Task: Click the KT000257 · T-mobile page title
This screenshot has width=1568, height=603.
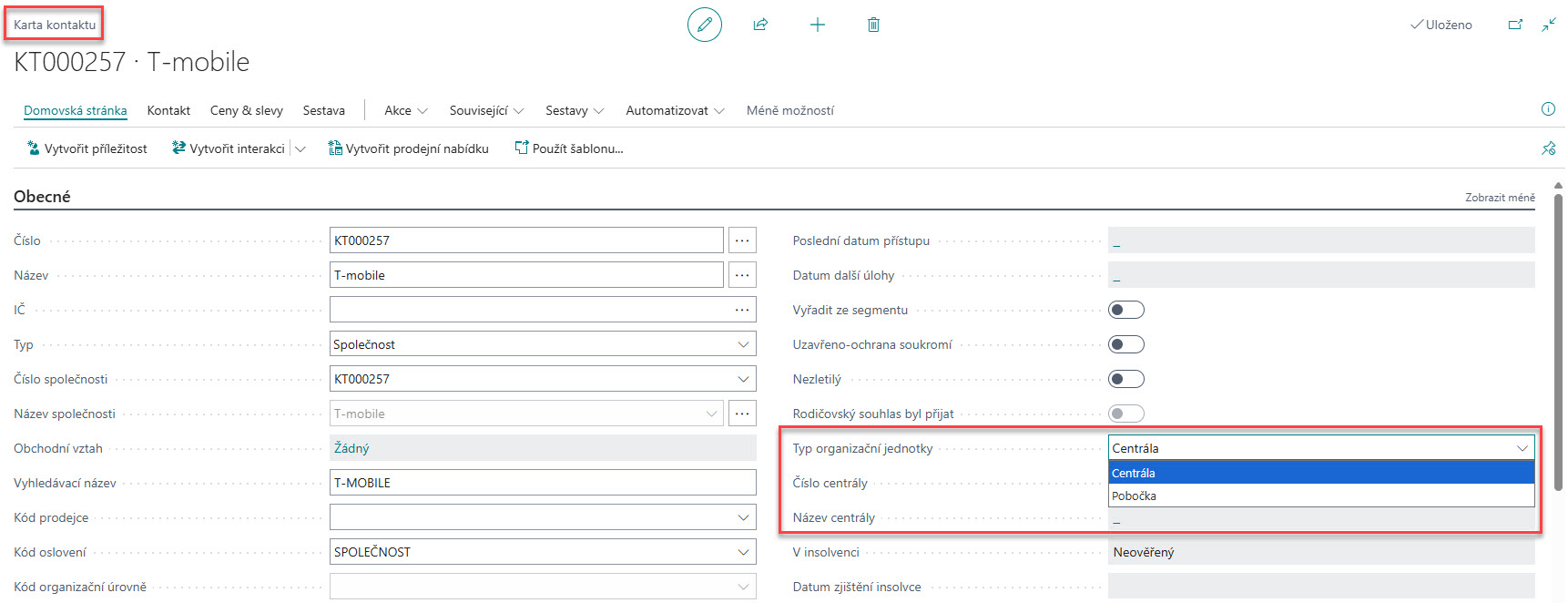Action: coord(132,62)
